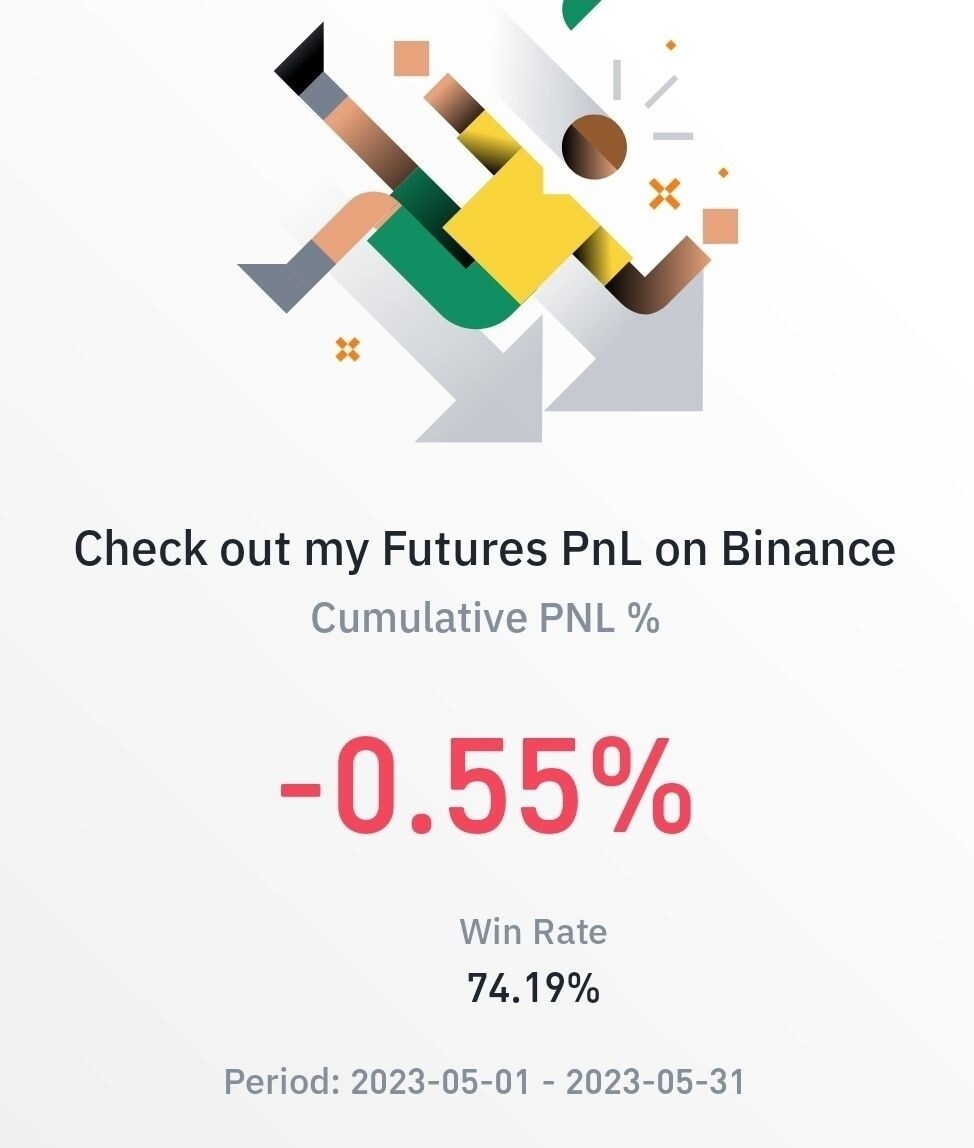Click the 74.19% win rate value

click(x=533, y=988)
